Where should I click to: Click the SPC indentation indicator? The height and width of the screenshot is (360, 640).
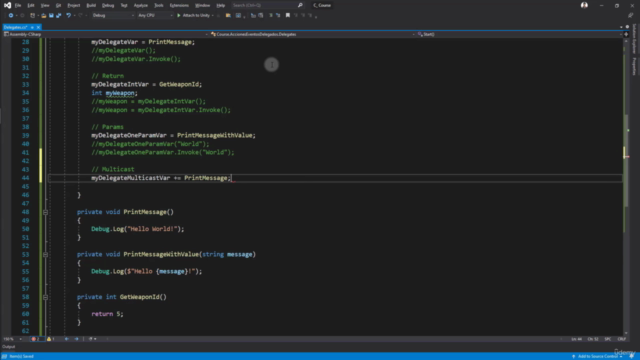point(608,339)
